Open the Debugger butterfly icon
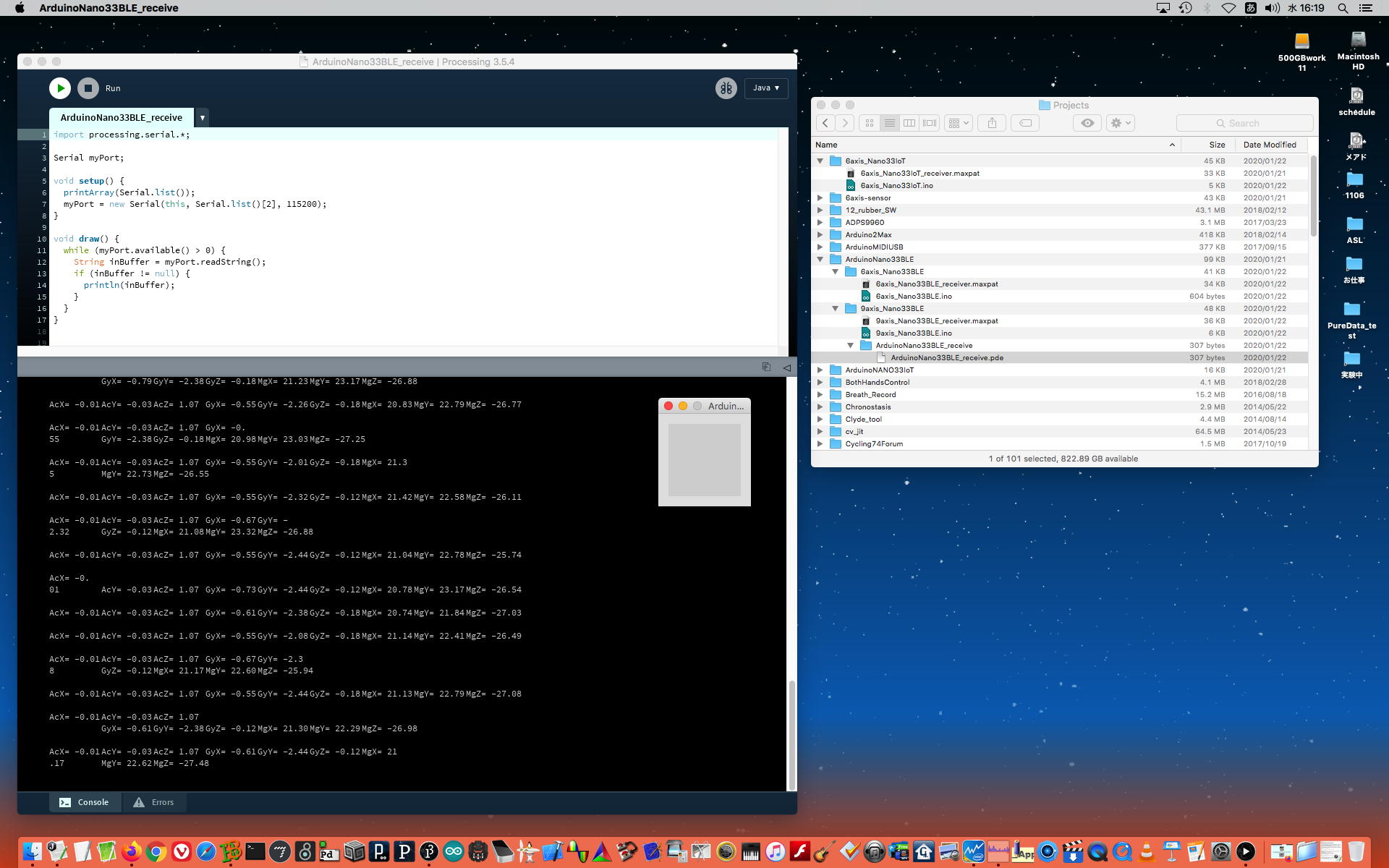 726,88
